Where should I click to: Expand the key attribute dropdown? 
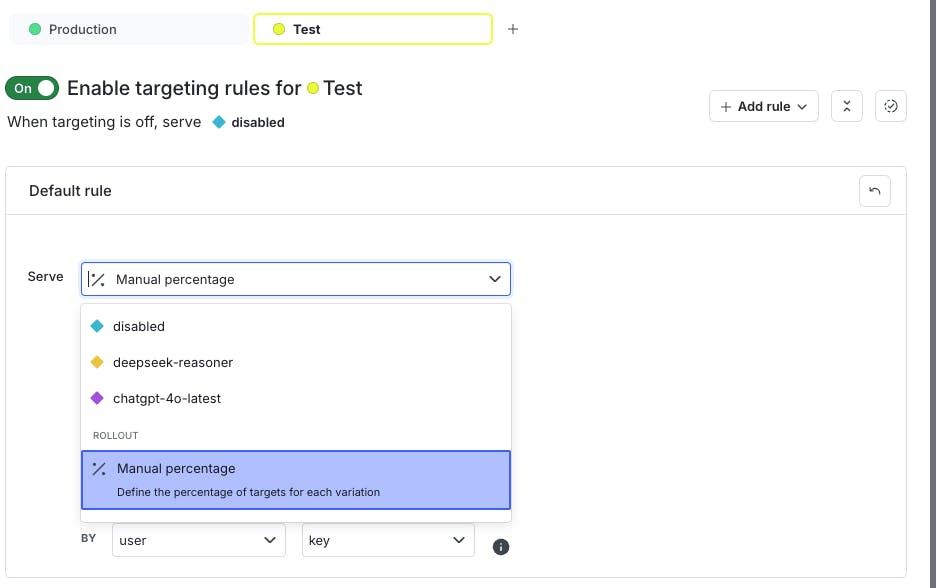pyautogui.click(x=388, y=540)
